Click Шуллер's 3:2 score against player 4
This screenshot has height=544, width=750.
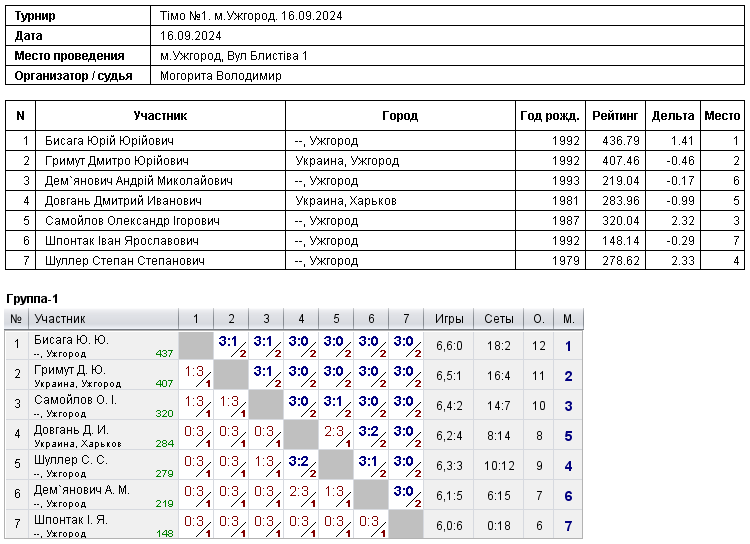coord(298,462)
